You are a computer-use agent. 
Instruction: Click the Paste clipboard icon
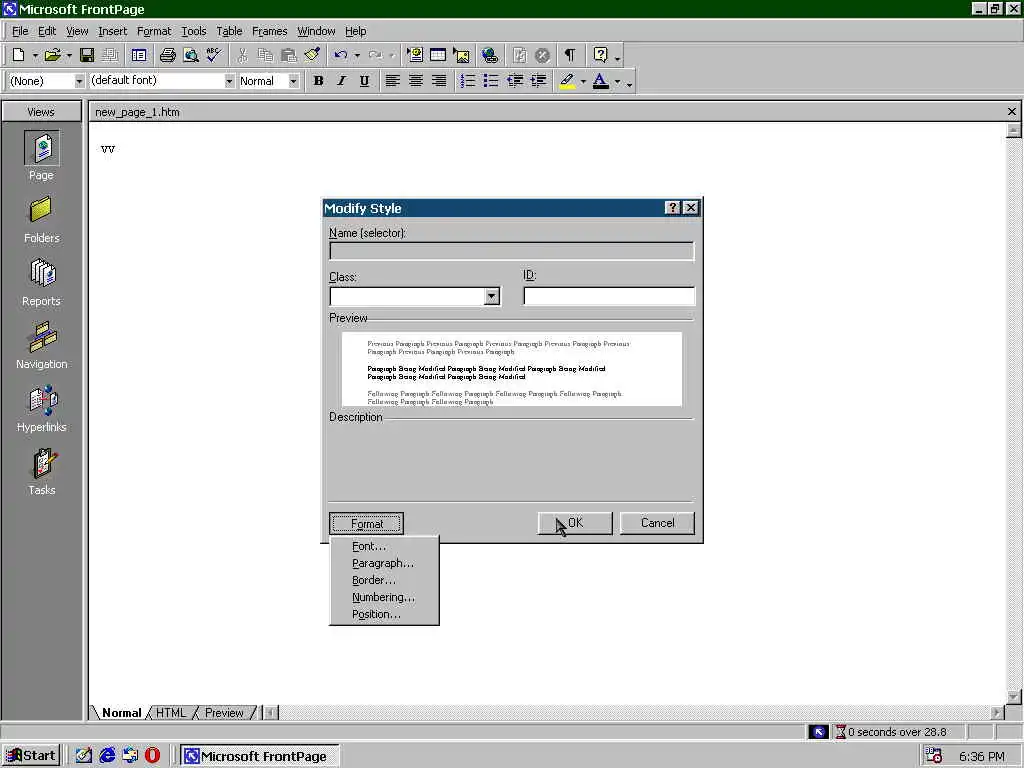pyautogui.click(x=288, y=56)
